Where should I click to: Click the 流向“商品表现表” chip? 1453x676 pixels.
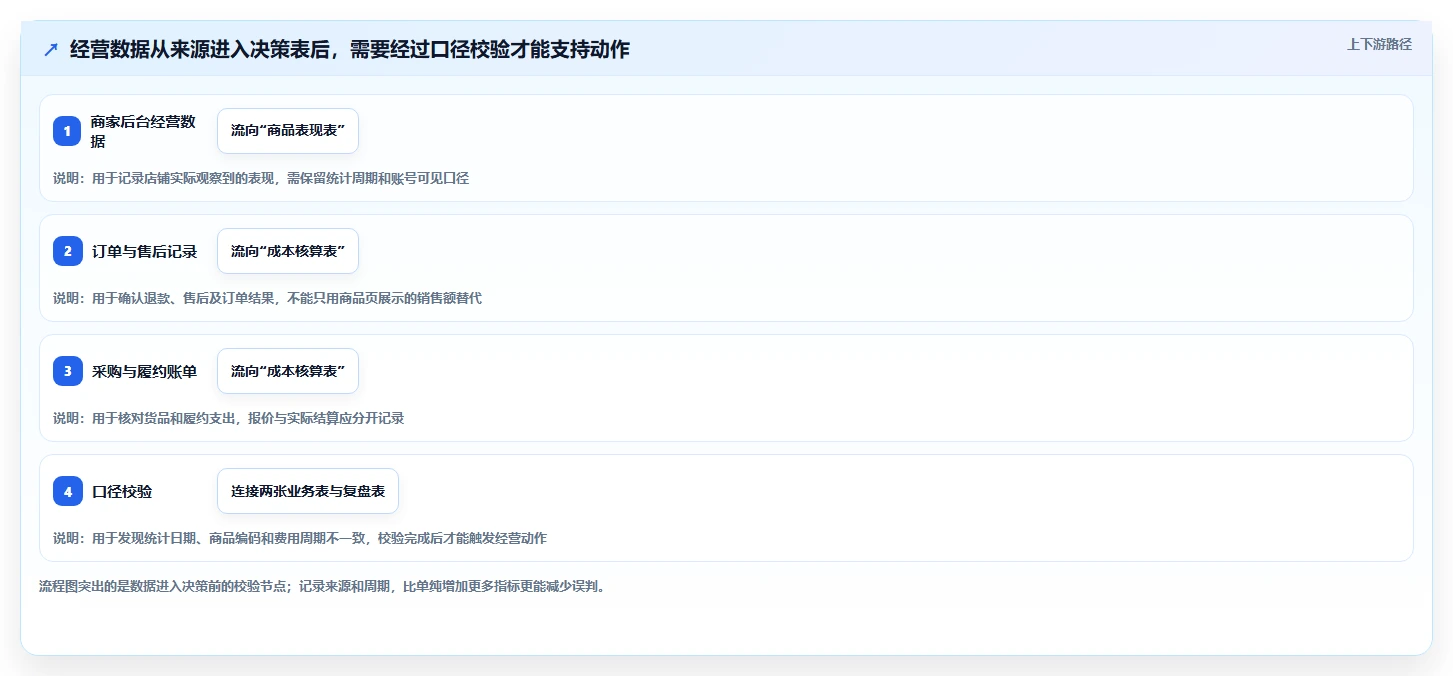pos(288,131)
